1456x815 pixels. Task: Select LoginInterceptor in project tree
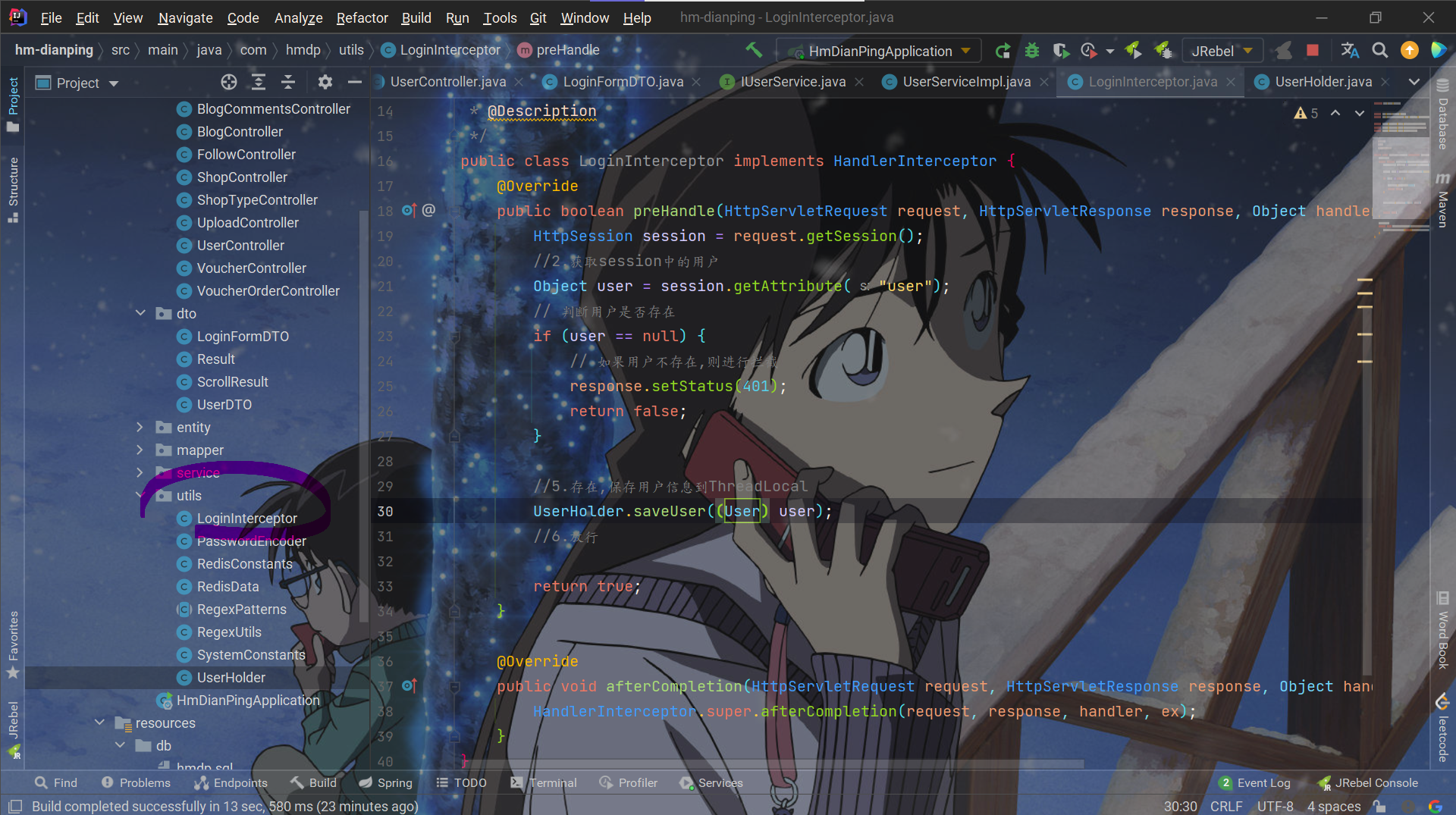coord(246,518)
